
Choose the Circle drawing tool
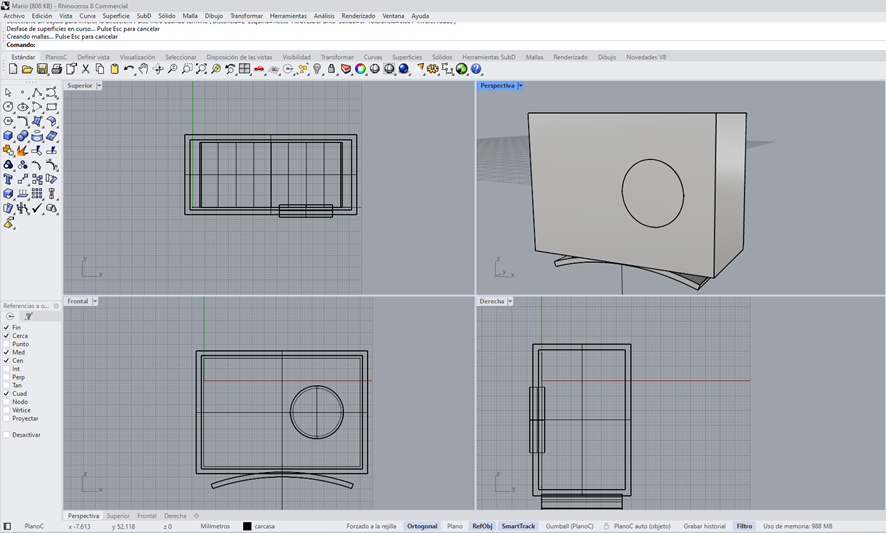[8, 107]
